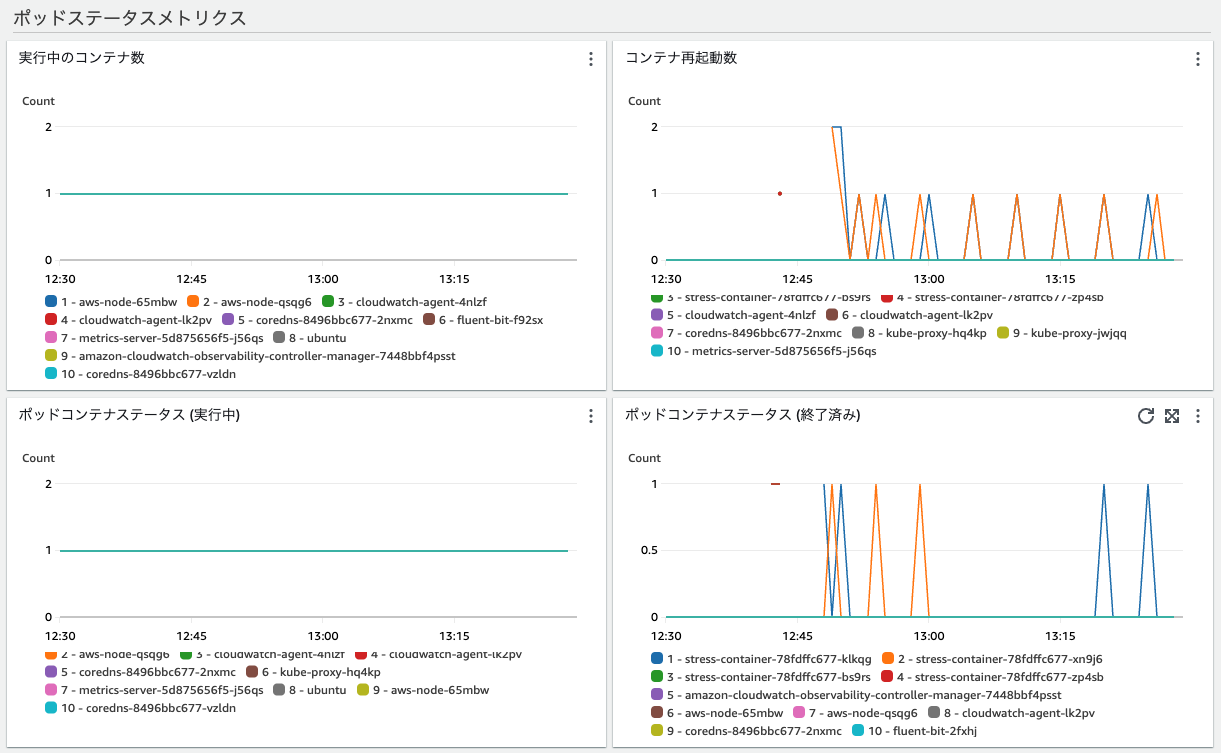Viewport: 1221px width, 753px height.
Task: Toggle 10 - fluent-bit-2fxhj legend in 終了済み widget
Action: pos(915,731)
